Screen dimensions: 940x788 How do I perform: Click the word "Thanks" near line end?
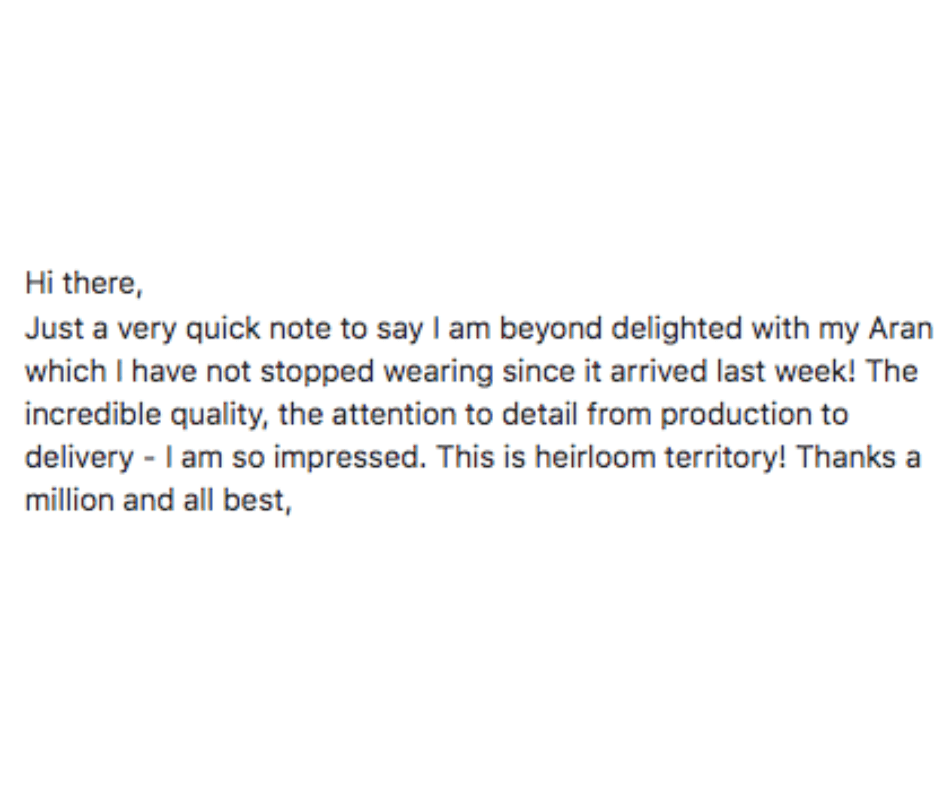(845, 458)
